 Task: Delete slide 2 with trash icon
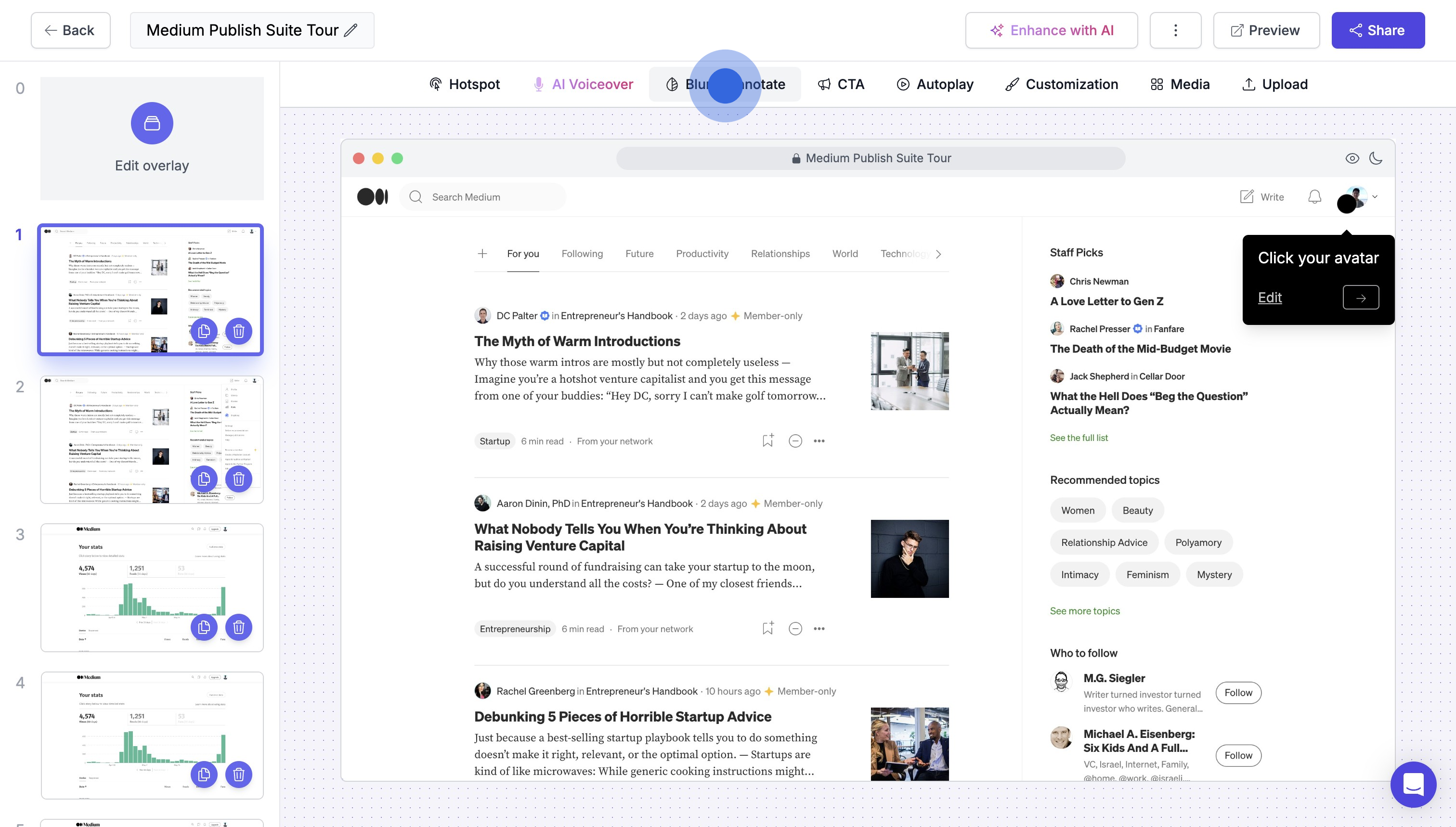239,479
